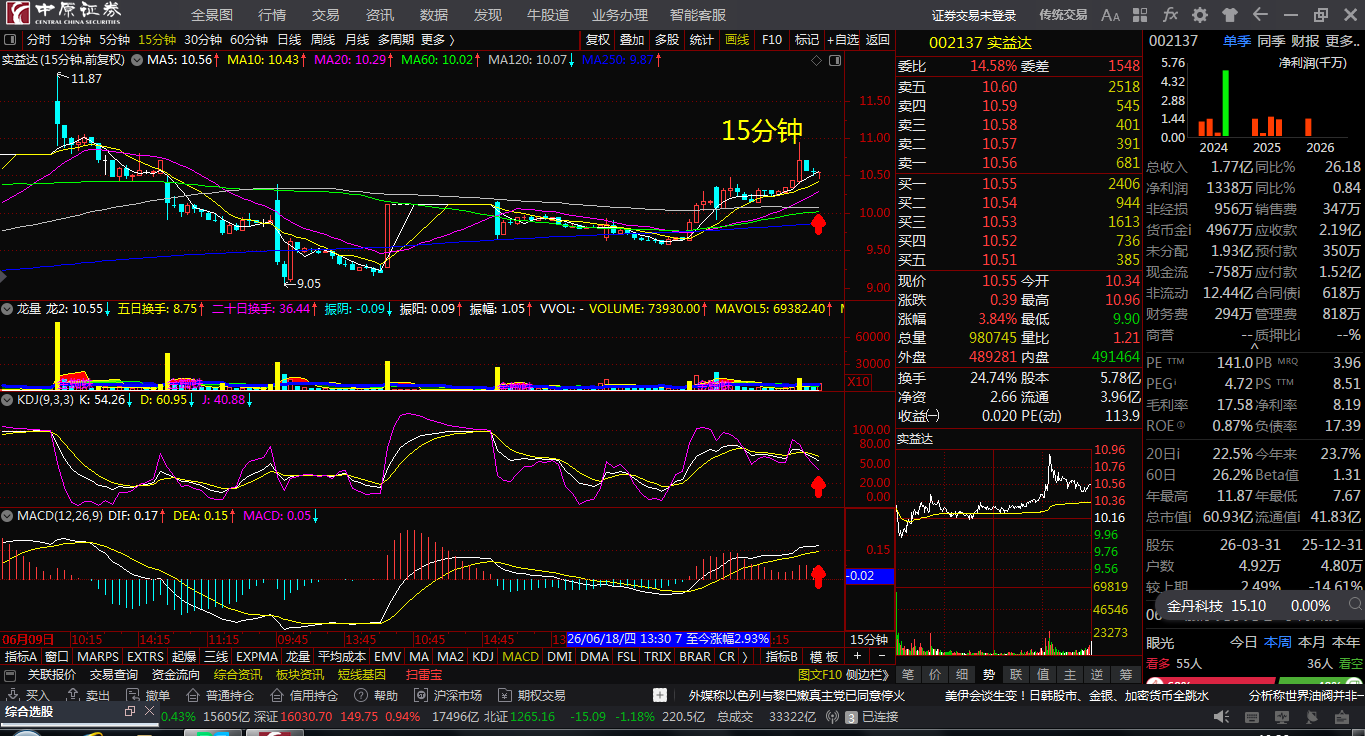This screenshot has width=1365, height=736.
Task: Go back using the left arrow icon
Action: [1259, 15]
